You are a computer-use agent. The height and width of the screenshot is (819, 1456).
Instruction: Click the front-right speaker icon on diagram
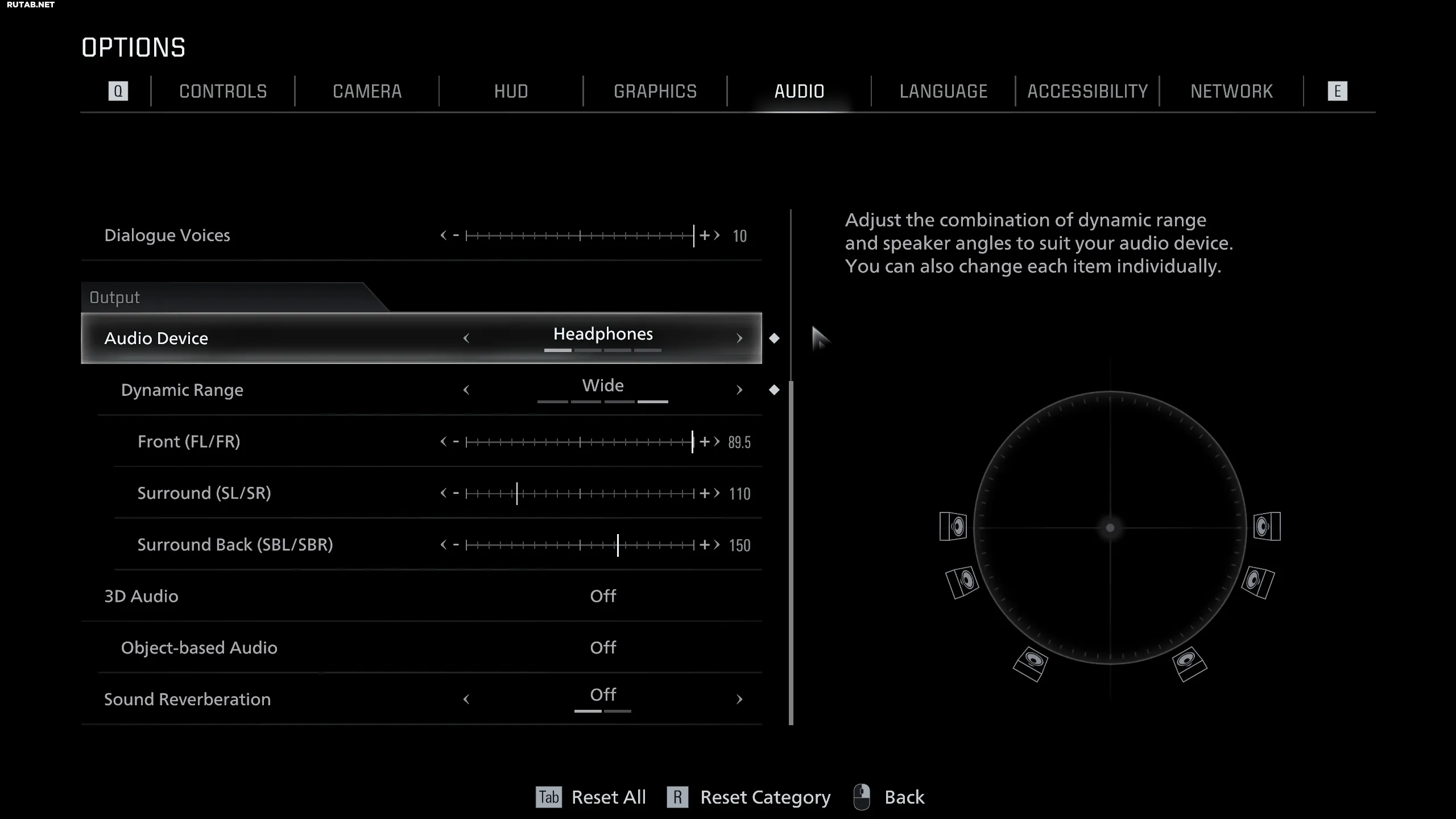click(1267, 526)
